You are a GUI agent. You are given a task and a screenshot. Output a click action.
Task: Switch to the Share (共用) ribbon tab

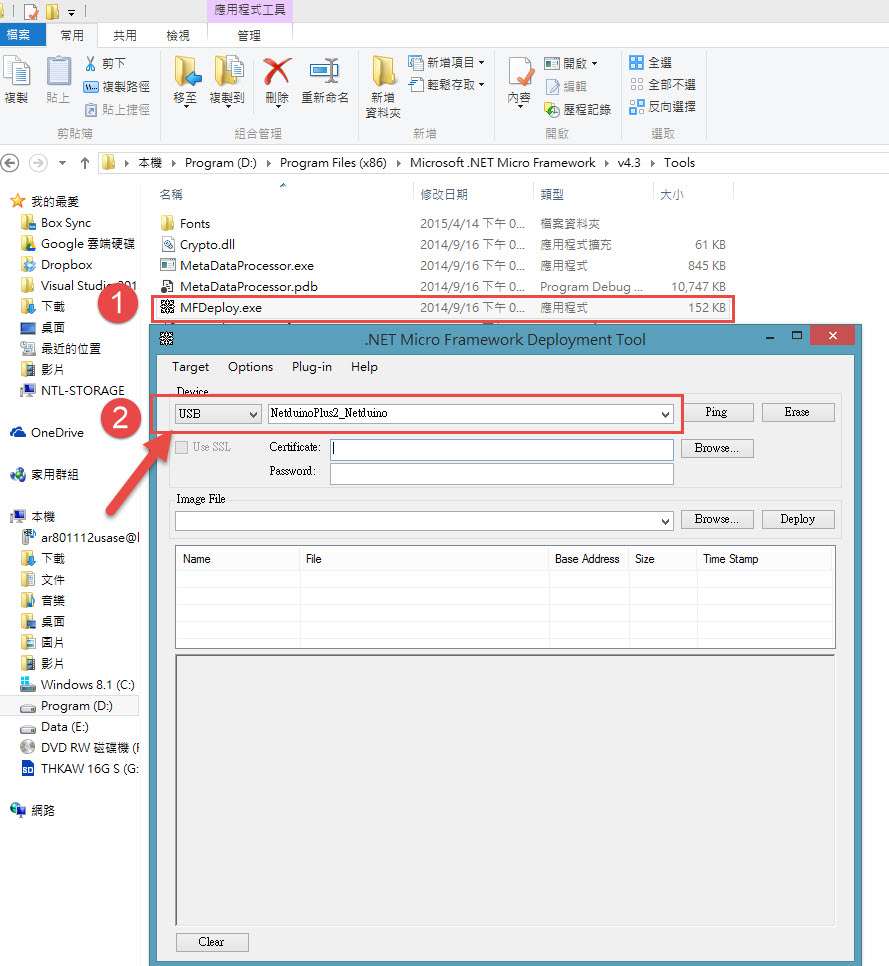click(x=125, y=36)
